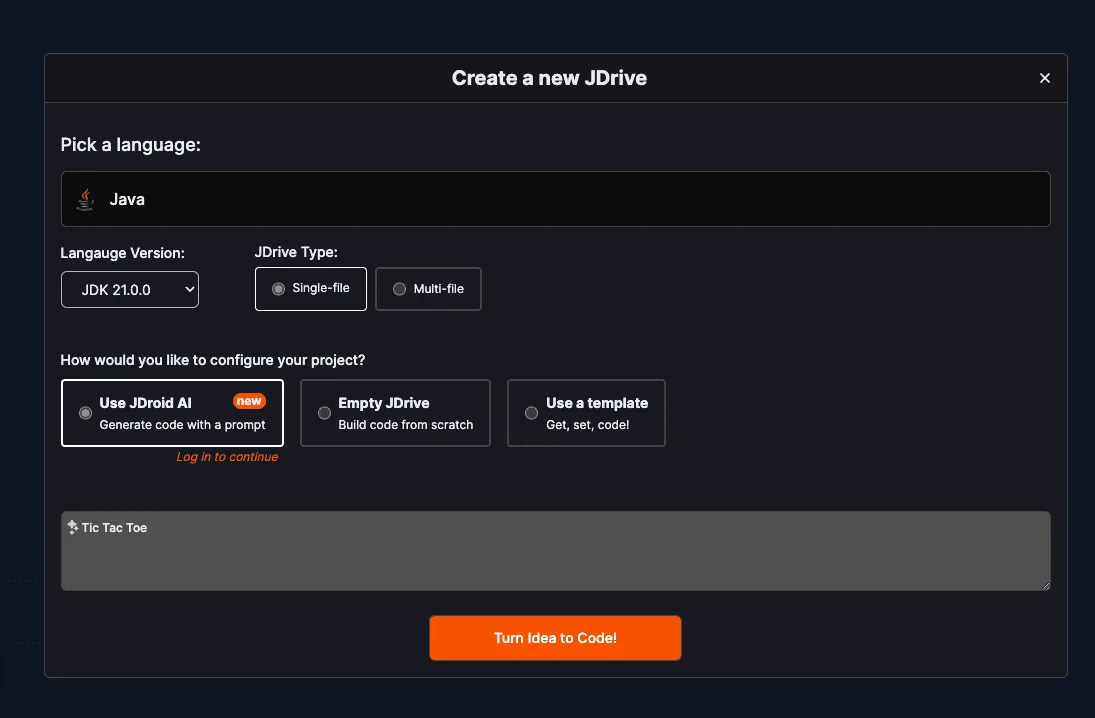This screenshot has height=718, width=1095.
Task: Click the 'Build code from scratch' card
Action: (395, 413)
